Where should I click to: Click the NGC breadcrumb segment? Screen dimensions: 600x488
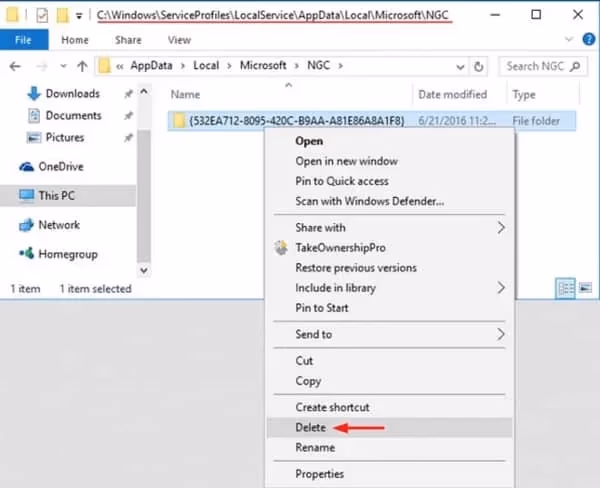click(318, 65)
